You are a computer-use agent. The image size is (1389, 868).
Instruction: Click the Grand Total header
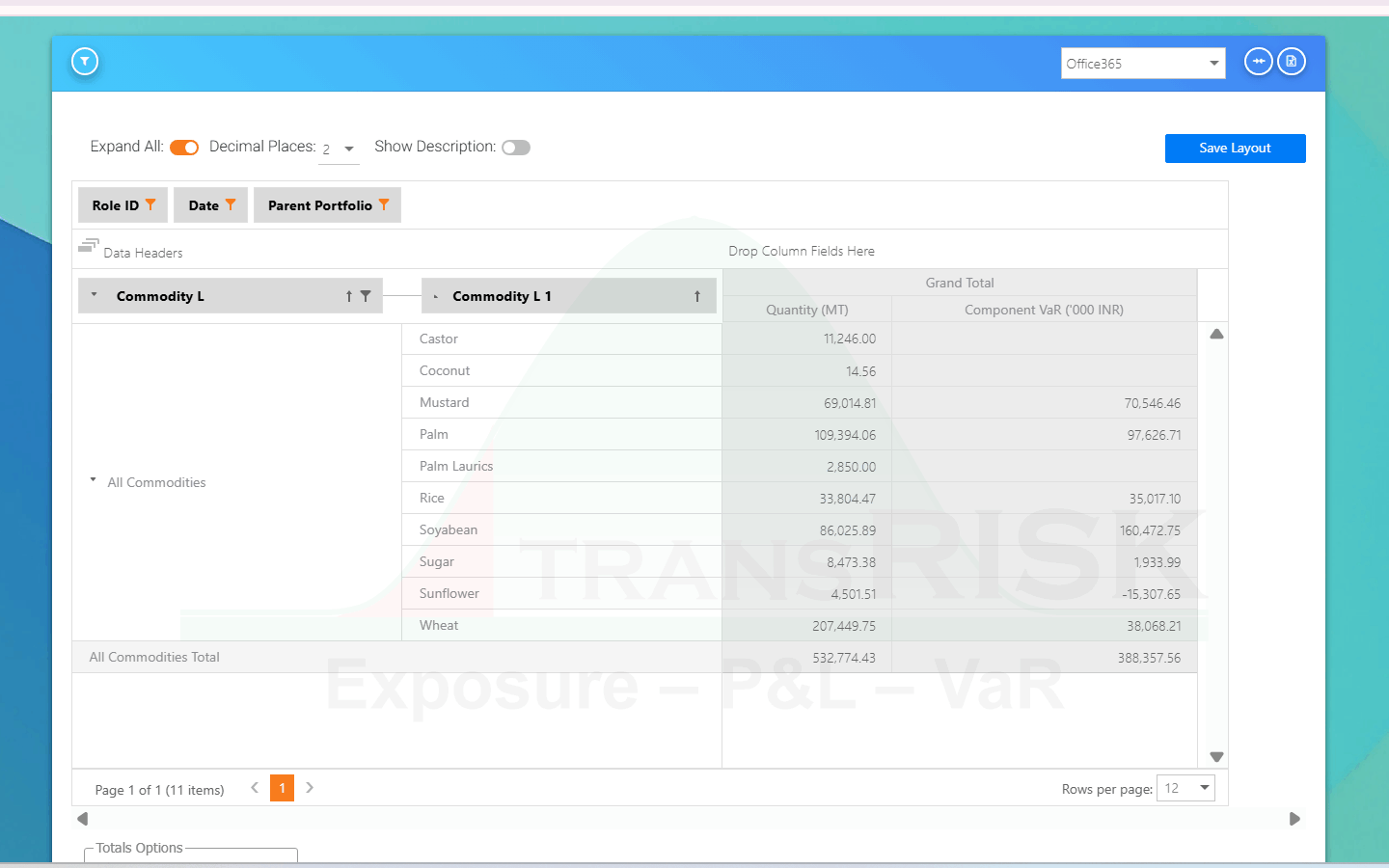coord(960,283)
